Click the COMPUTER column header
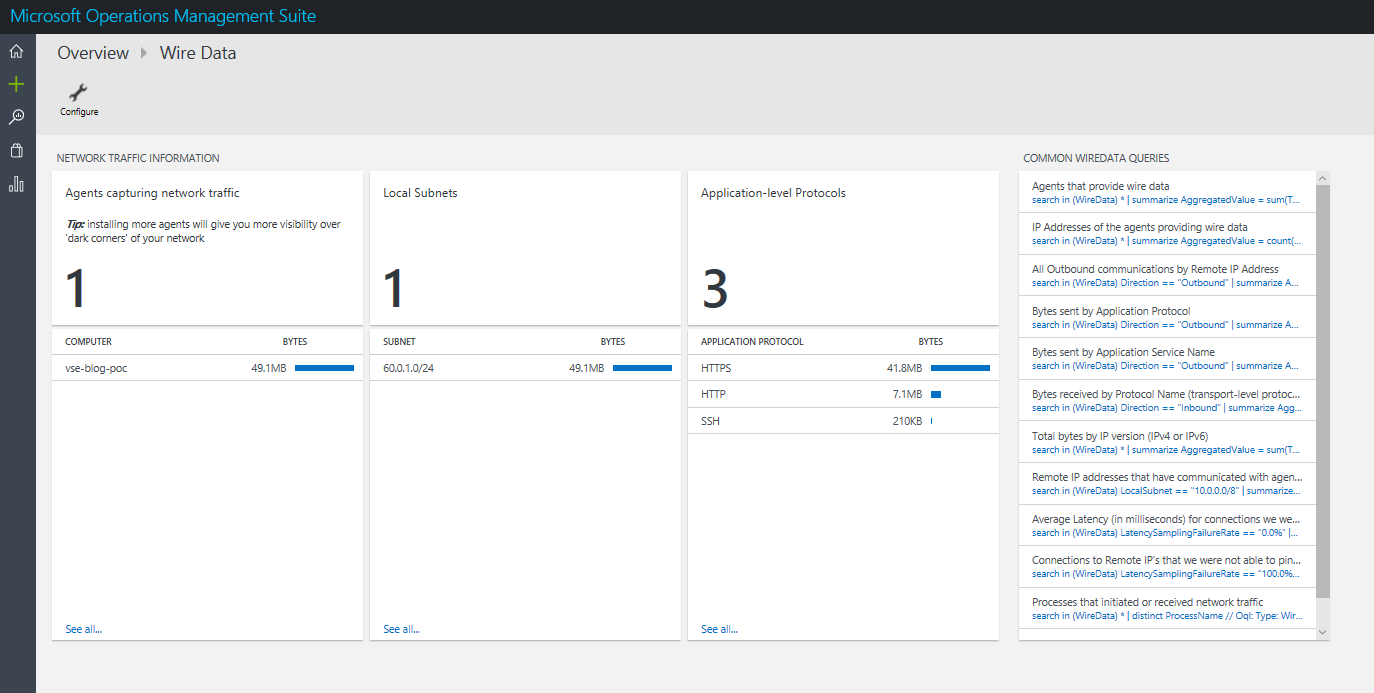Viewport: 1374px width, 693px height. coord(88,342)
